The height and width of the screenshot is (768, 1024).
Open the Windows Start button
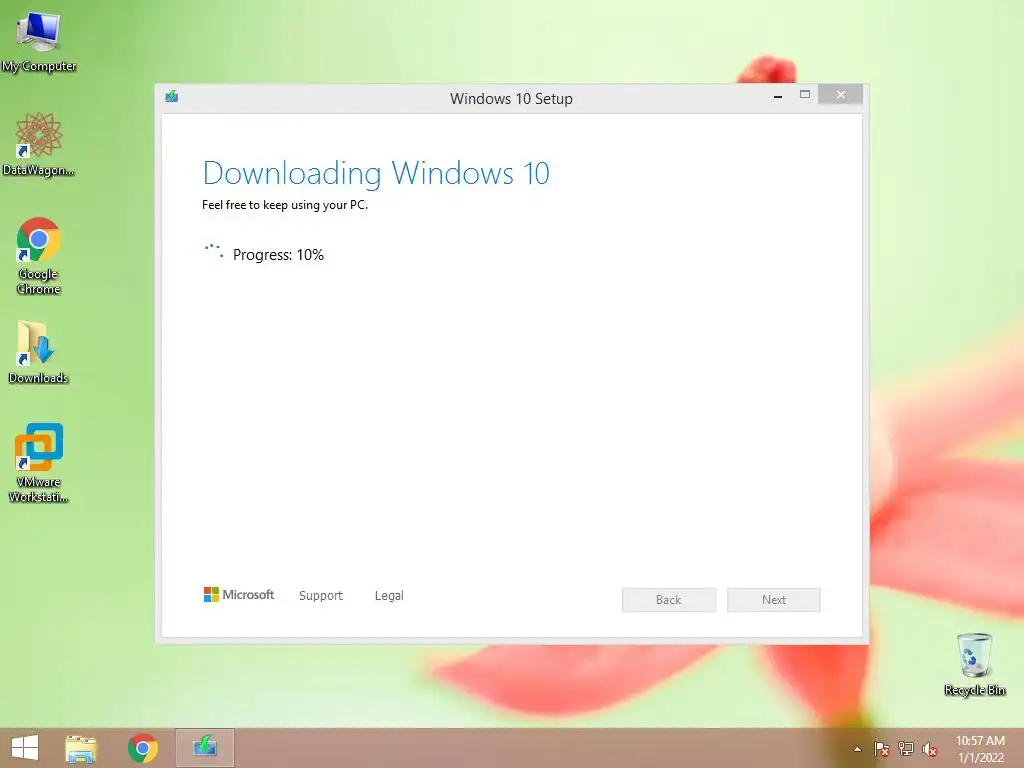25,748
